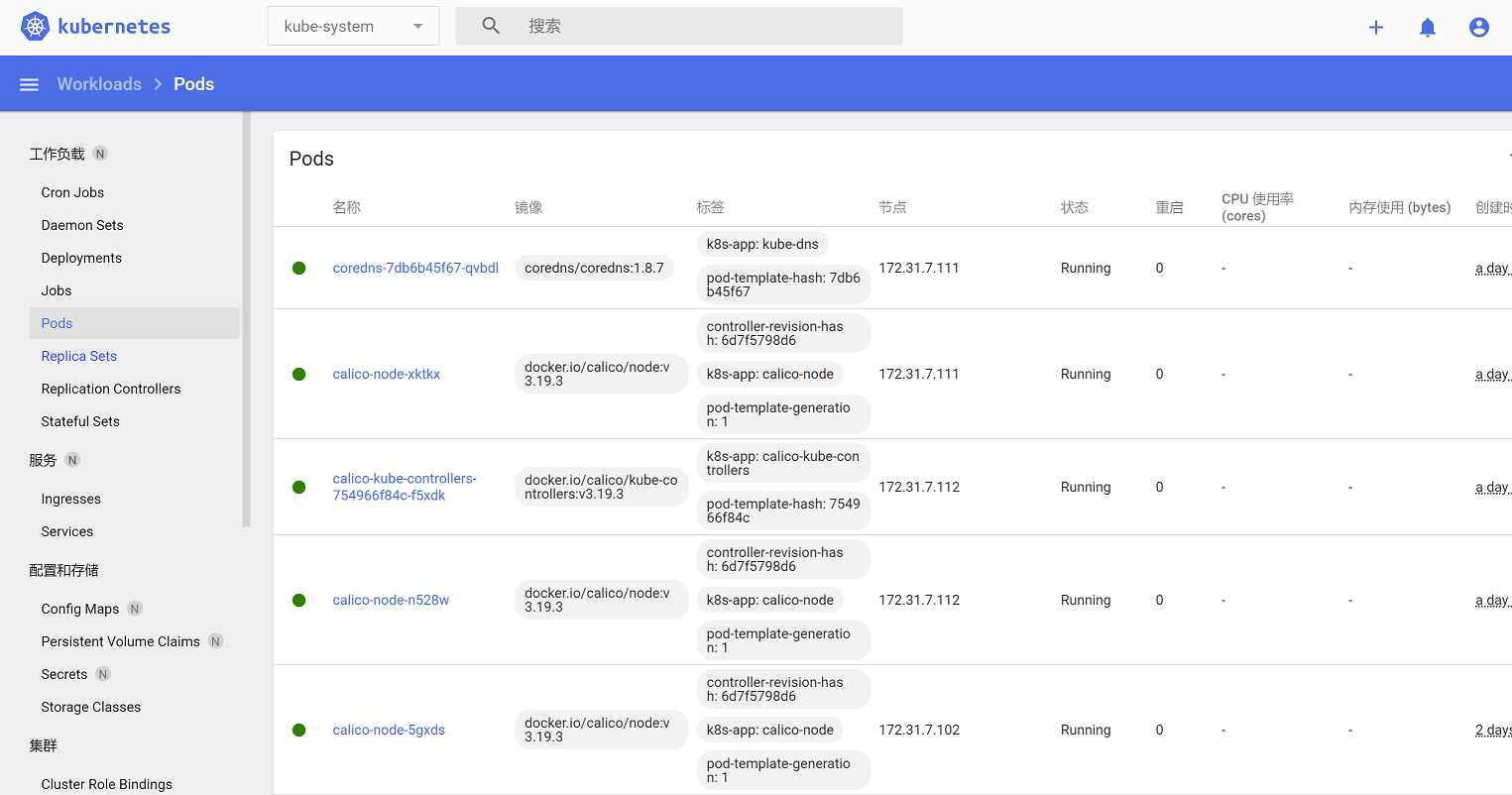Viewport: 1512px width, 795px height.
Task: Click the breadcrumb chevron after Workloads
Action: tap(158, 84)
